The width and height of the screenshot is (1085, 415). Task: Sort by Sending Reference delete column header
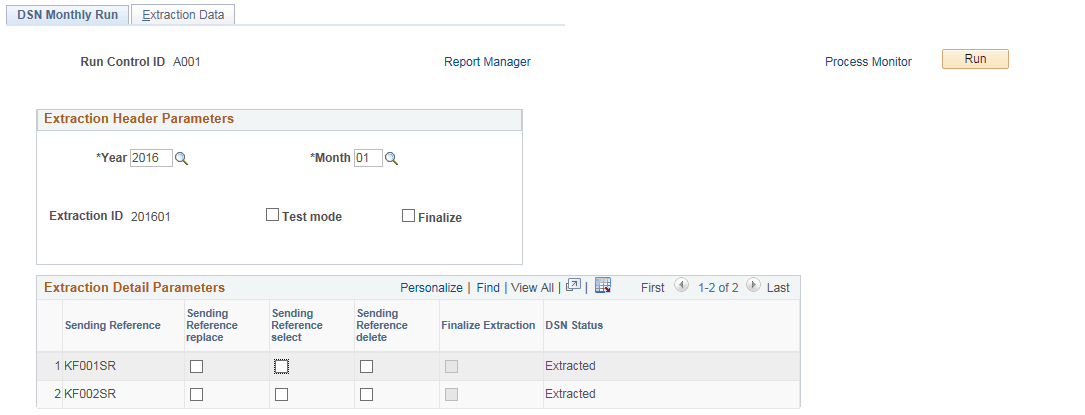click(383, 325)
